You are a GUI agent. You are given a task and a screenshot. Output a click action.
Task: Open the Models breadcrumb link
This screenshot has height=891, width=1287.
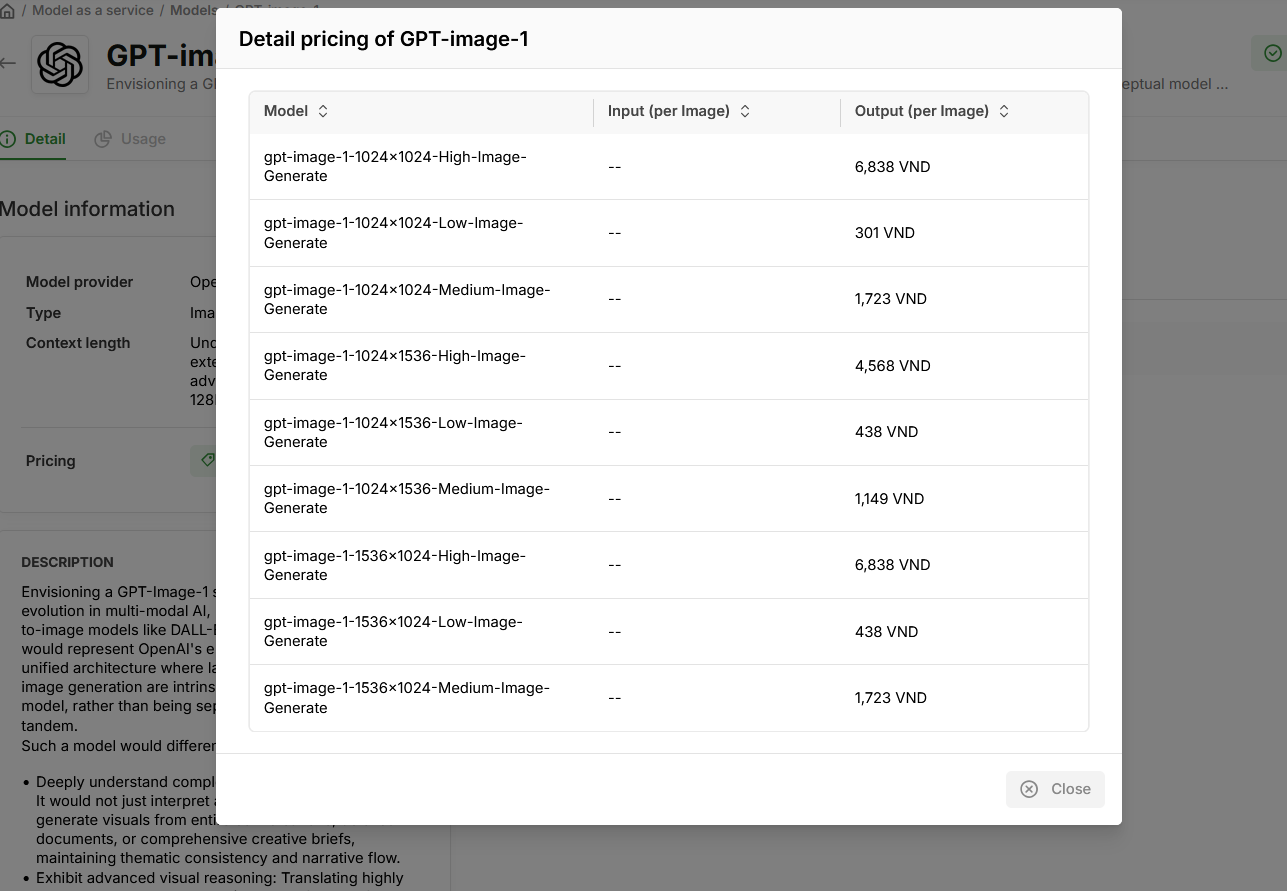click(193, 10)
